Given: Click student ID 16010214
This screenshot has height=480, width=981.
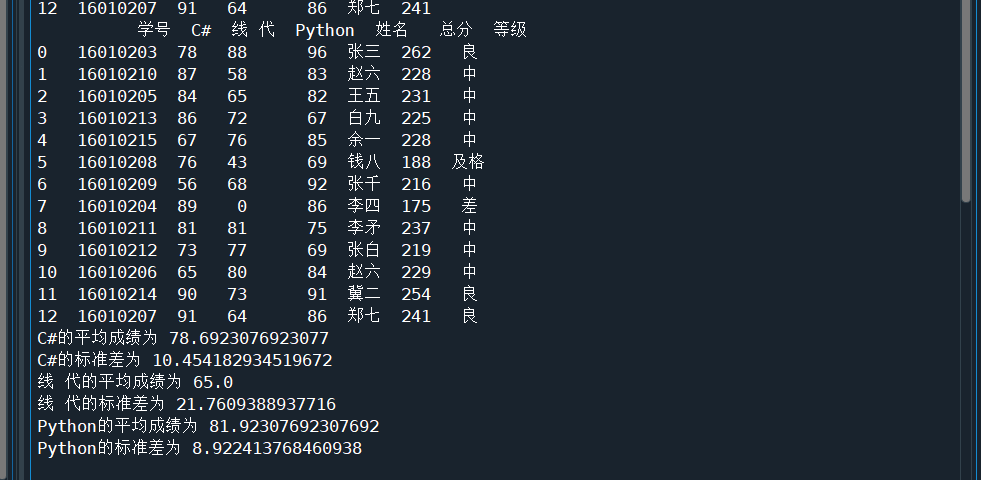Looking at the screenshot, I should 117,294.
